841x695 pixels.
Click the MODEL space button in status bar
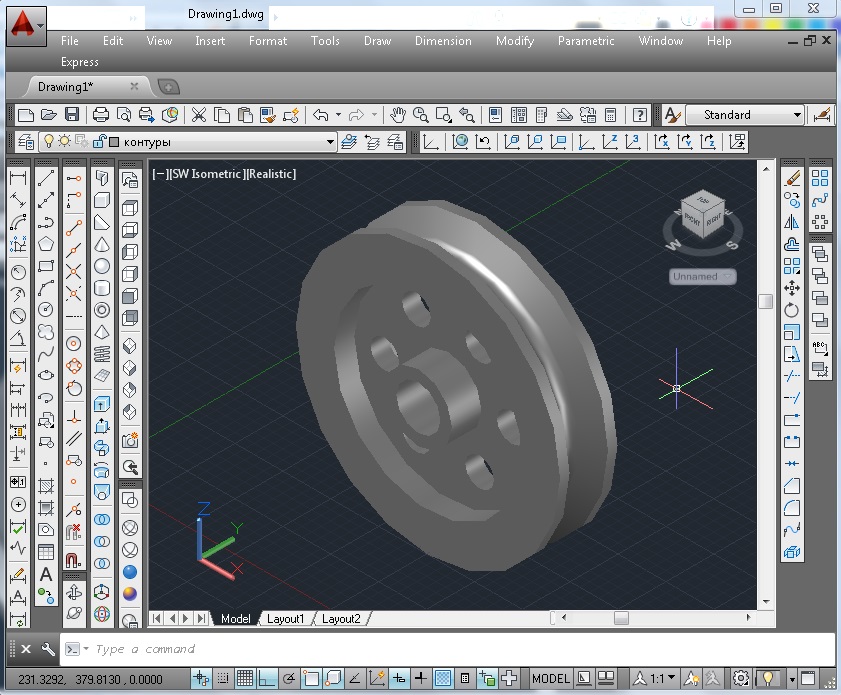point(550,679)
